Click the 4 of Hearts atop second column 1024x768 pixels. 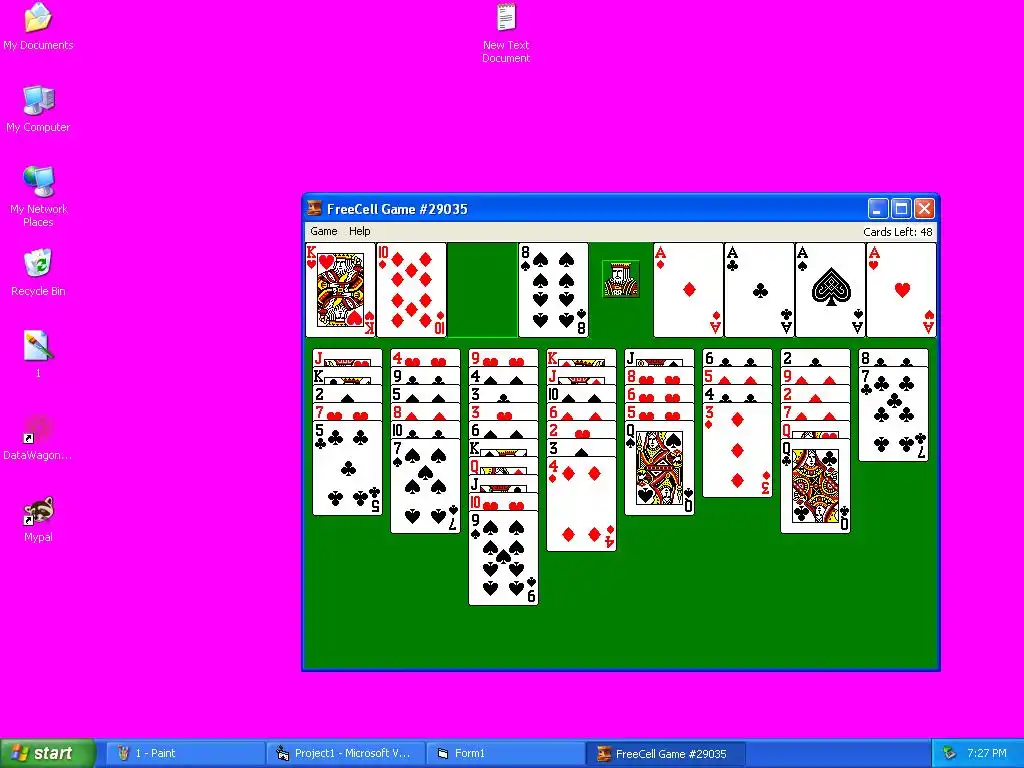tap(425, 358)
